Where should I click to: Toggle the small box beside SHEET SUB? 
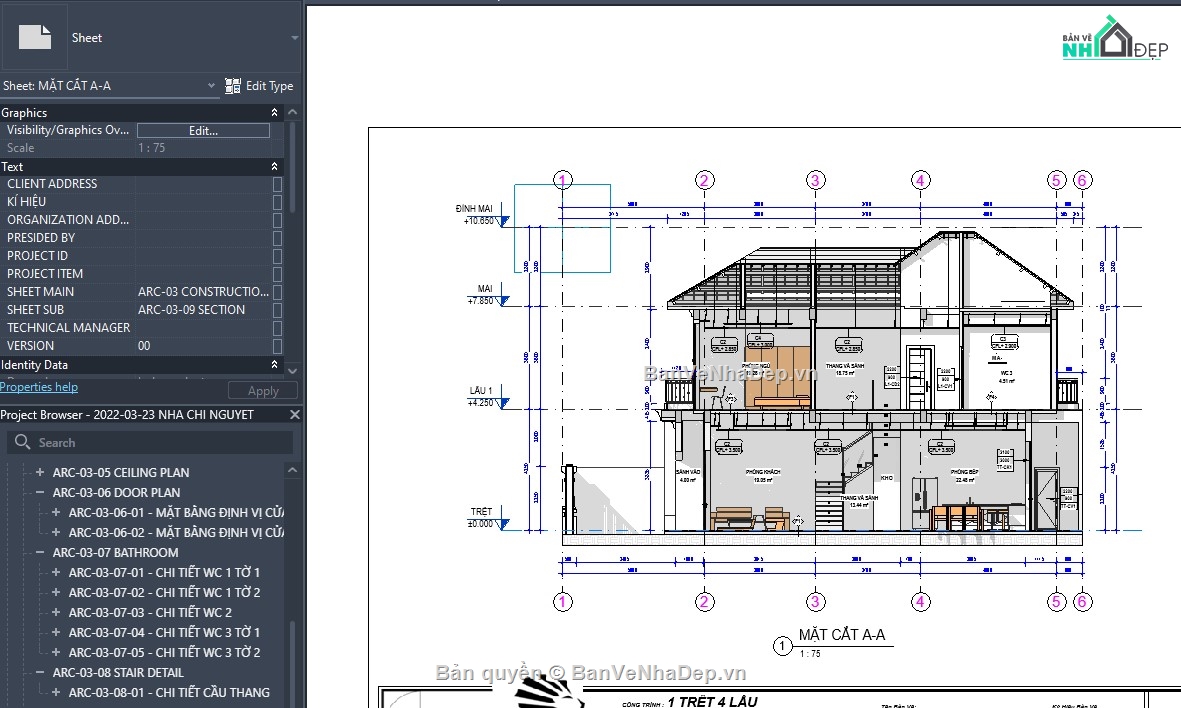tap(277, 310)
